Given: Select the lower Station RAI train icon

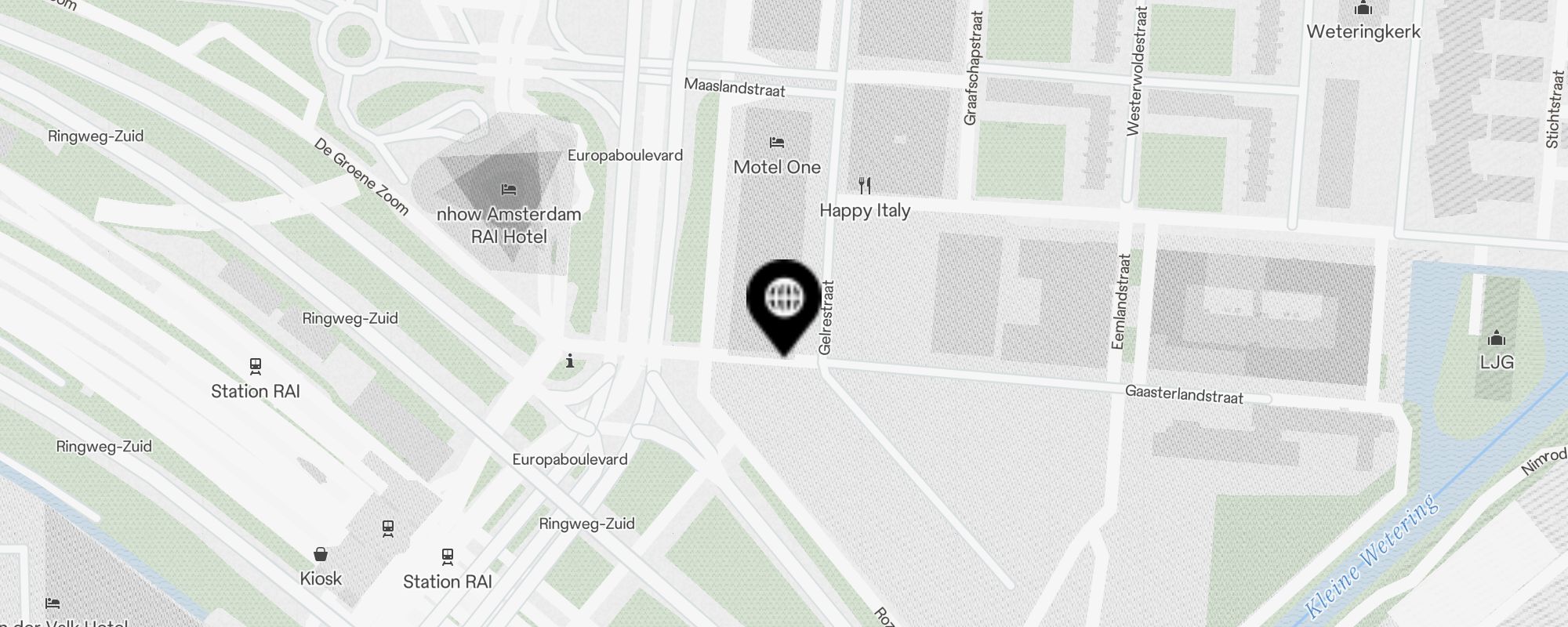Looking at the screenshot, I should coord(447,556).
